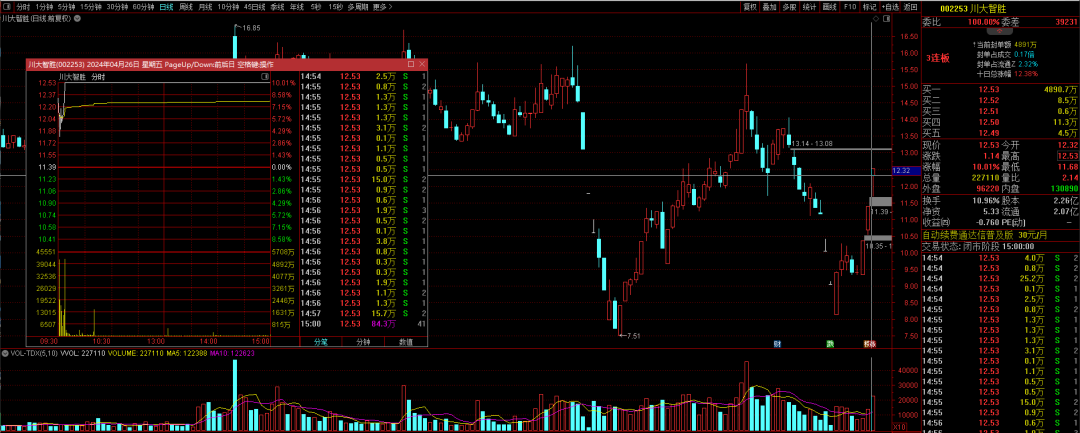Click 买二 price 12.52 row
This screenshot has height=433, width=1080.
1001,100
